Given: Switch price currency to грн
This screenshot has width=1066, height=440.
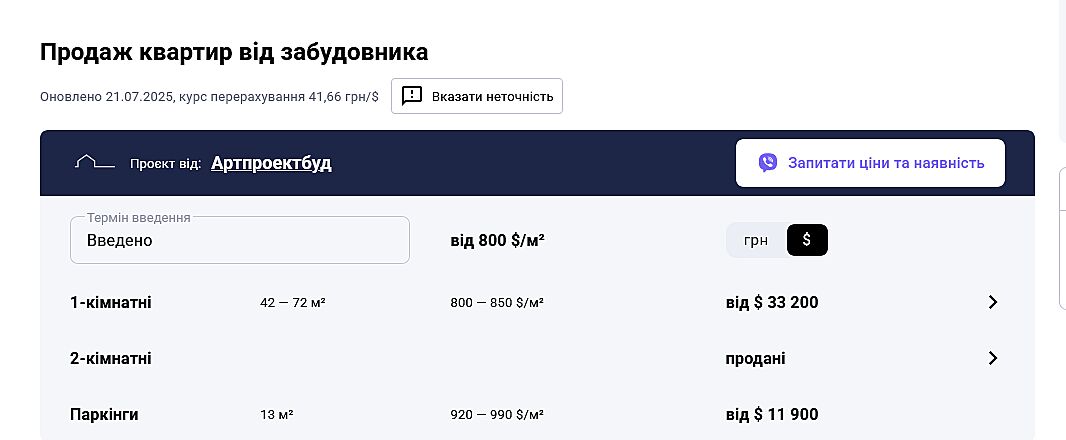Looking at the screenshot, I should point(756,240).
